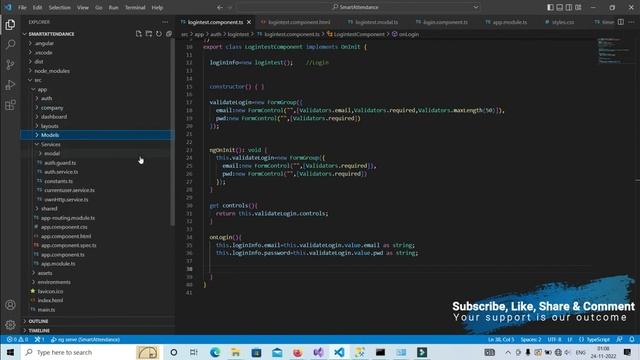Screen dimensions: 640x360
Task: Open the Source Control view
Action: (x=10, y=64)
